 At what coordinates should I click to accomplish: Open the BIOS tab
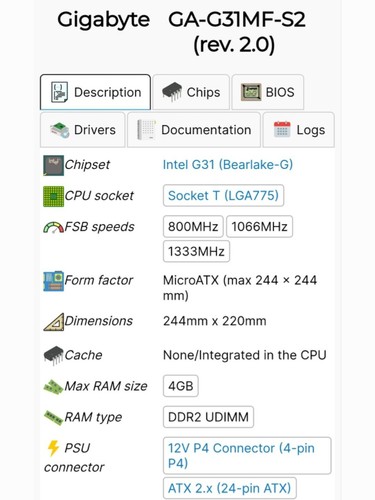coord(268,92)
